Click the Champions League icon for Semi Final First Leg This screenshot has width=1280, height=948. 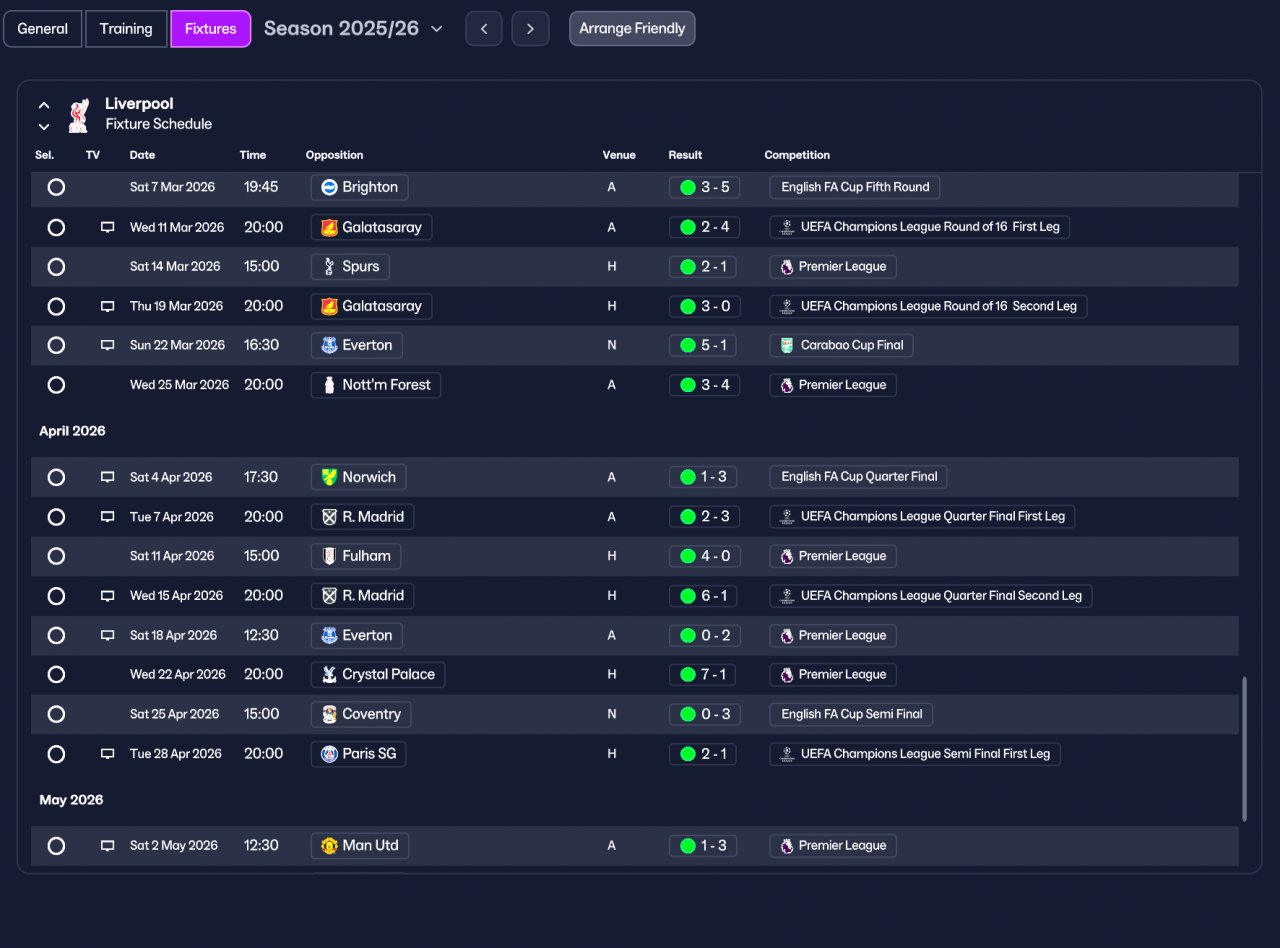coord(787,754)
